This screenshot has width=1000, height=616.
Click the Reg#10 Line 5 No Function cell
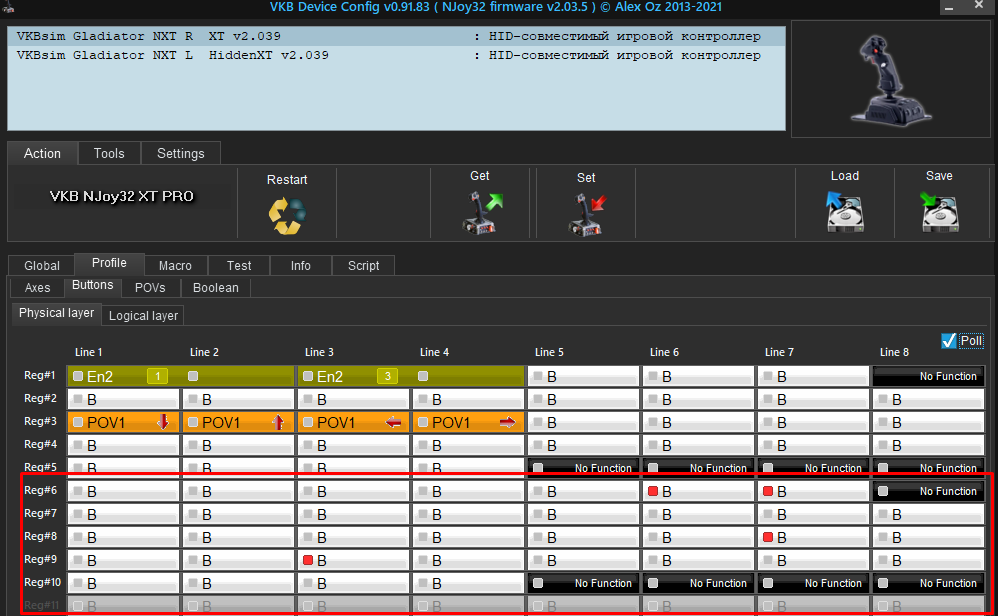584,583
